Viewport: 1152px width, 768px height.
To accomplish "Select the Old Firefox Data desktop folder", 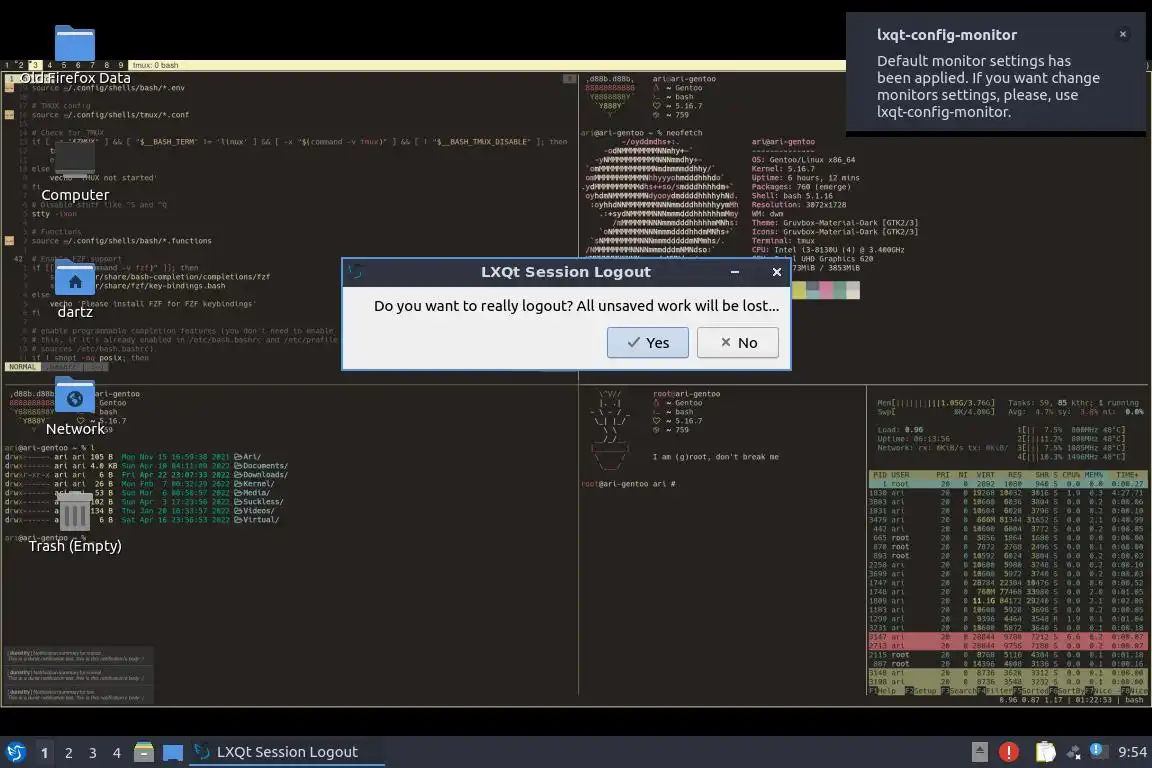I will (x=75, y=56).
